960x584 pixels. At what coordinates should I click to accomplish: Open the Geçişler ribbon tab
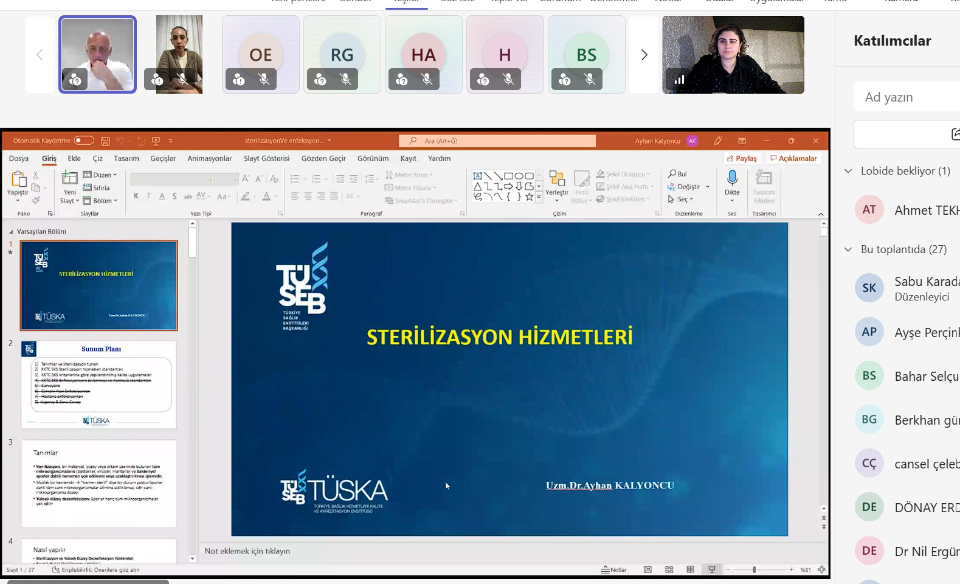(x=163, y=158)
